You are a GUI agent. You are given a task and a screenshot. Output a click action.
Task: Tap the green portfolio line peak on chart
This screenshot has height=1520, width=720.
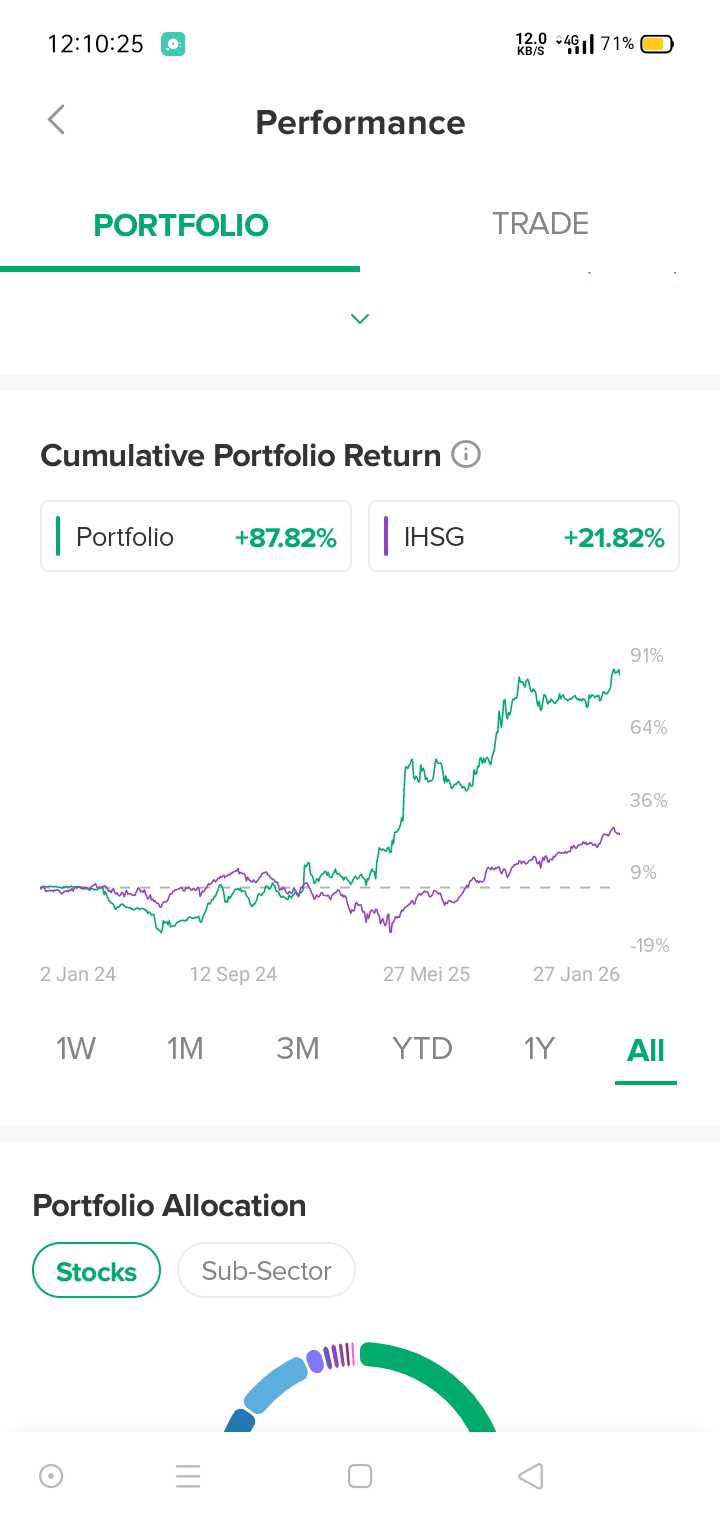click(x=615, y=671)
